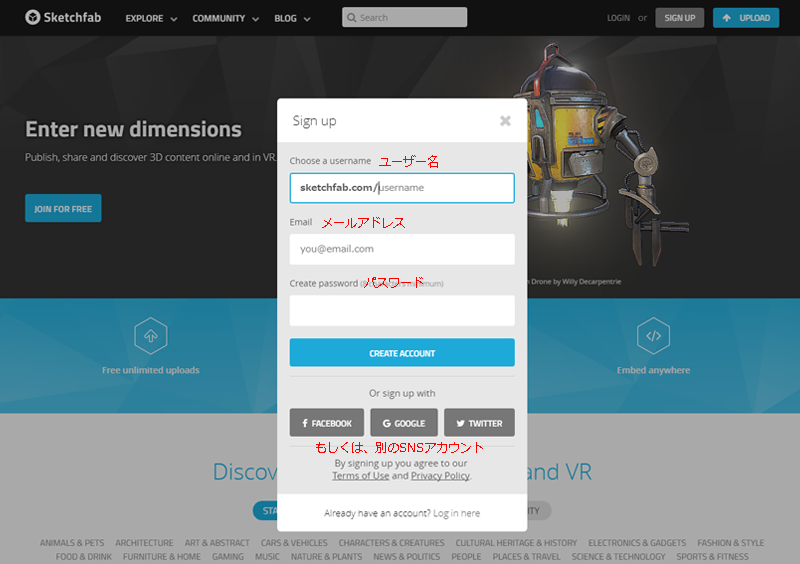Viewport: 800px width, 564px height.
Task: Focus the Email input field
Action: [402, 249]
